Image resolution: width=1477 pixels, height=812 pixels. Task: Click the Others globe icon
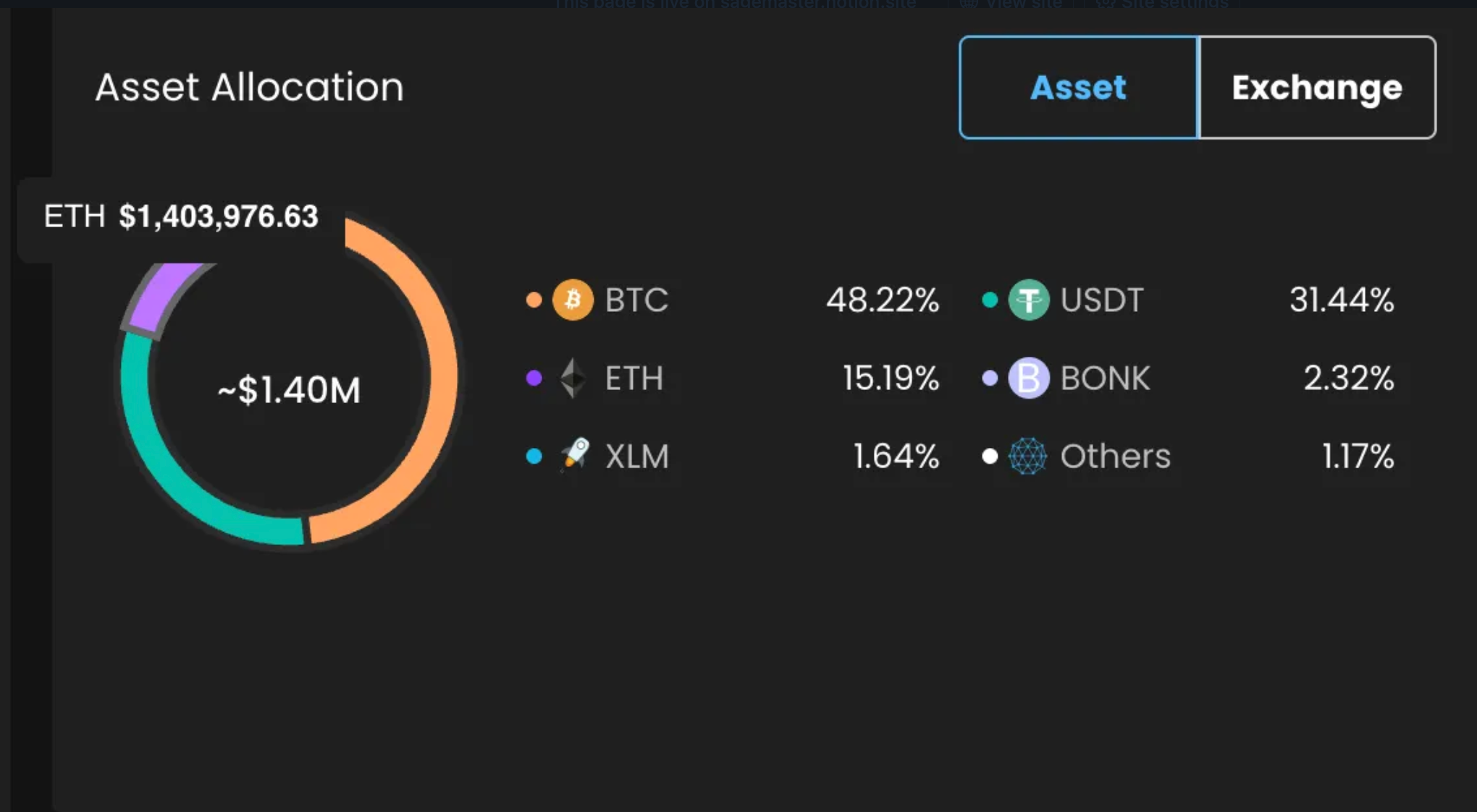[x=1028, y=456]
